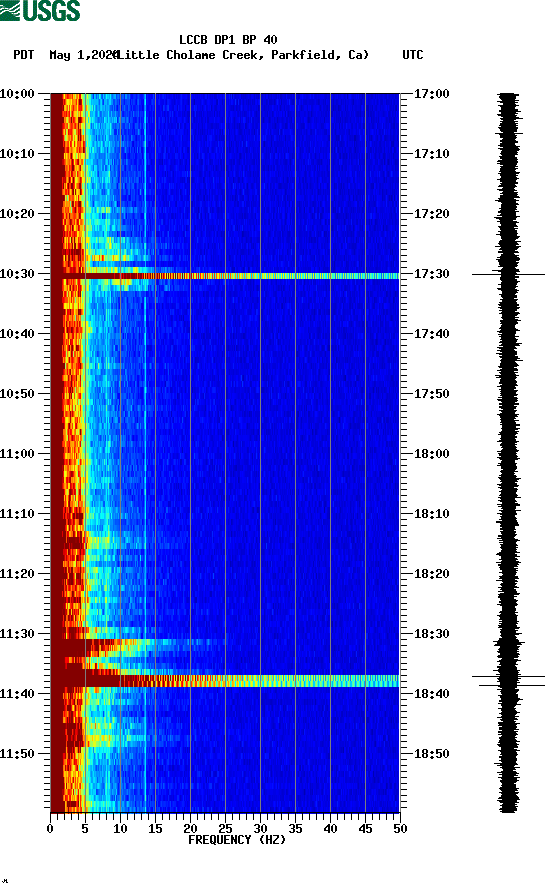
Task: Click the '11:50' PDT time label
Action: [18, 754]
